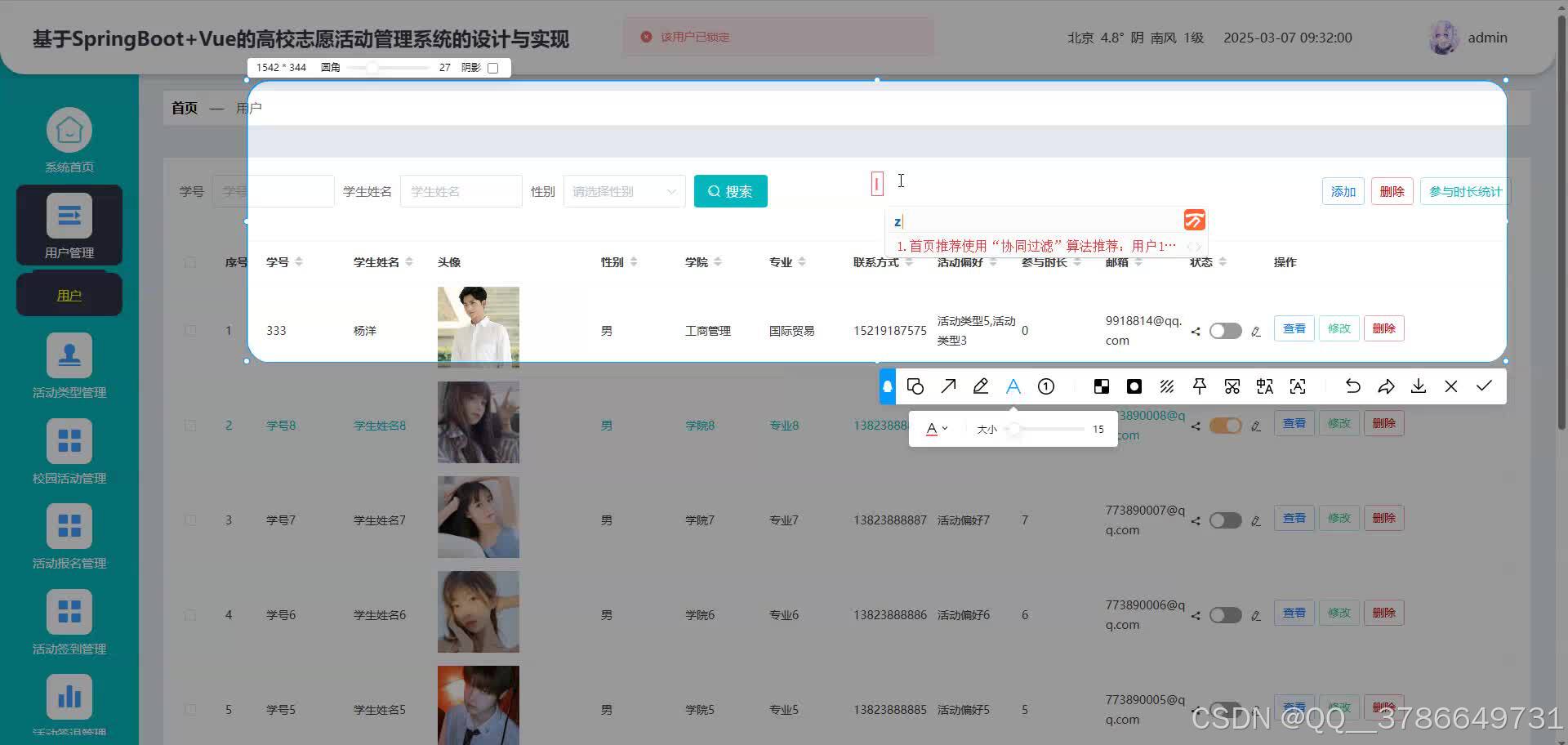
Task: Select the pen drawing tool
Action: pyautogui.click(x=981, y=386)
